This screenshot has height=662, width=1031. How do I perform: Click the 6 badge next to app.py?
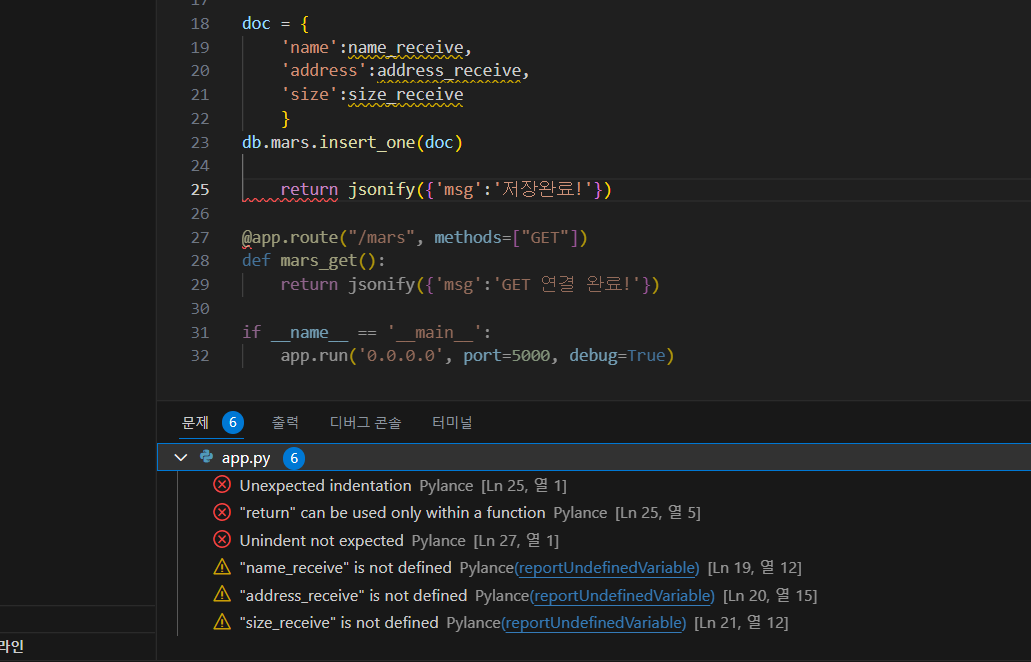[x=294, y=458]
